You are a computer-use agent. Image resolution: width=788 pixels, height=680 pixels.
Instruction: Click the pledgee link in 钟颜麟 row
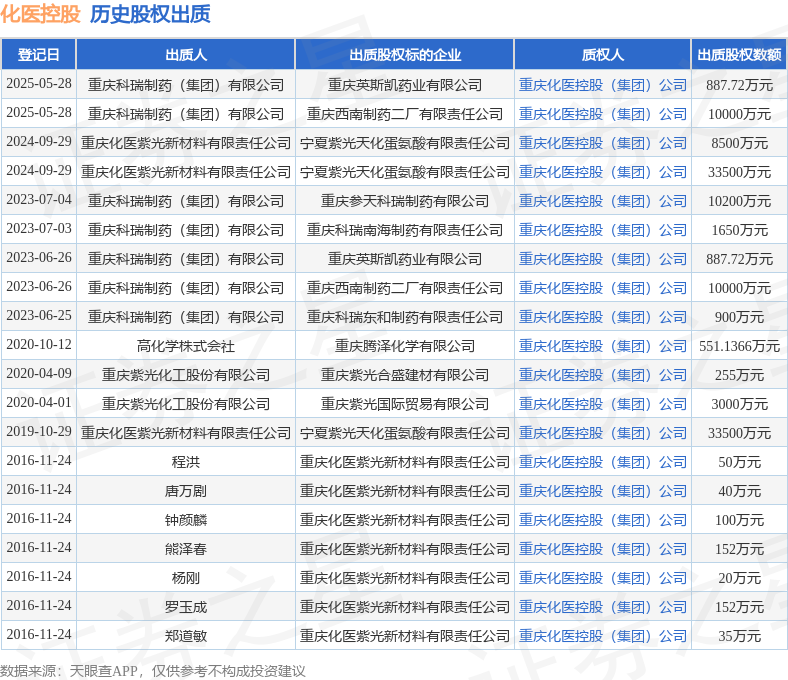[x=602, y=520]
